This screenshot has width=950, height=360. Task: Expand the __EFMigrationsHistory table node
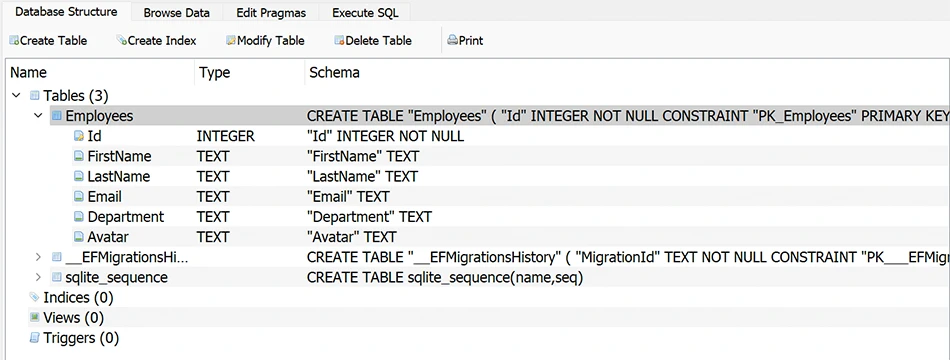coord(38,257)
